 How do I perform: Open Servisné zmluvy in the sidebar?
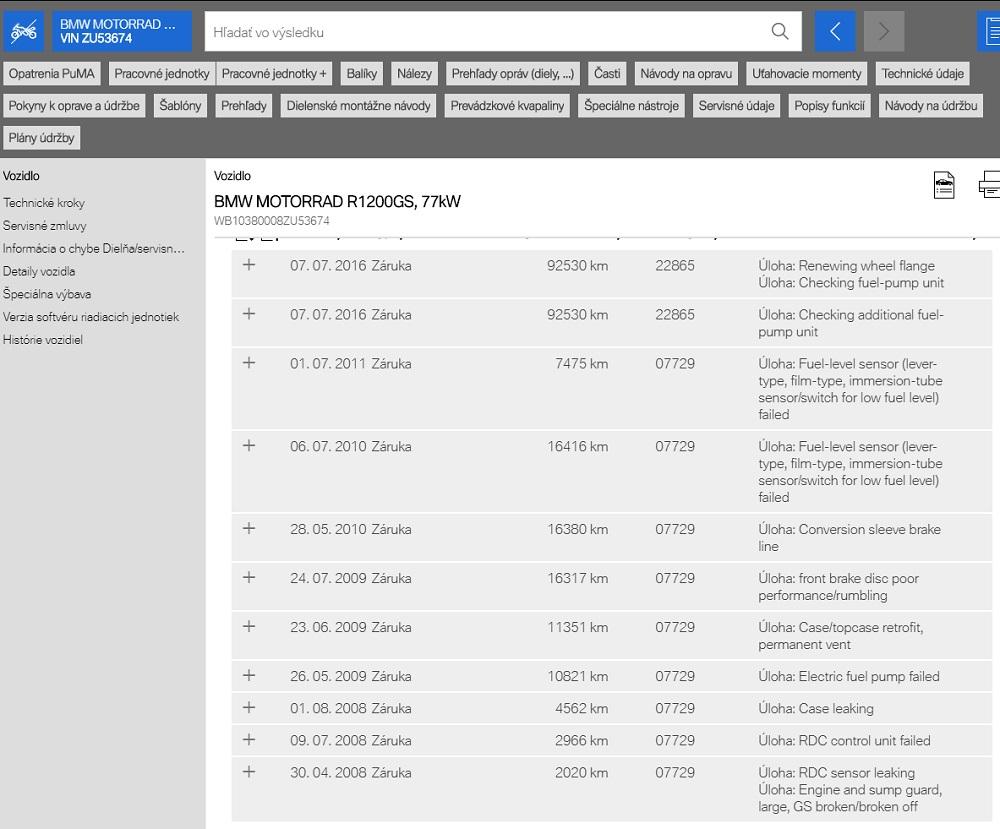[x=44, y=226]
